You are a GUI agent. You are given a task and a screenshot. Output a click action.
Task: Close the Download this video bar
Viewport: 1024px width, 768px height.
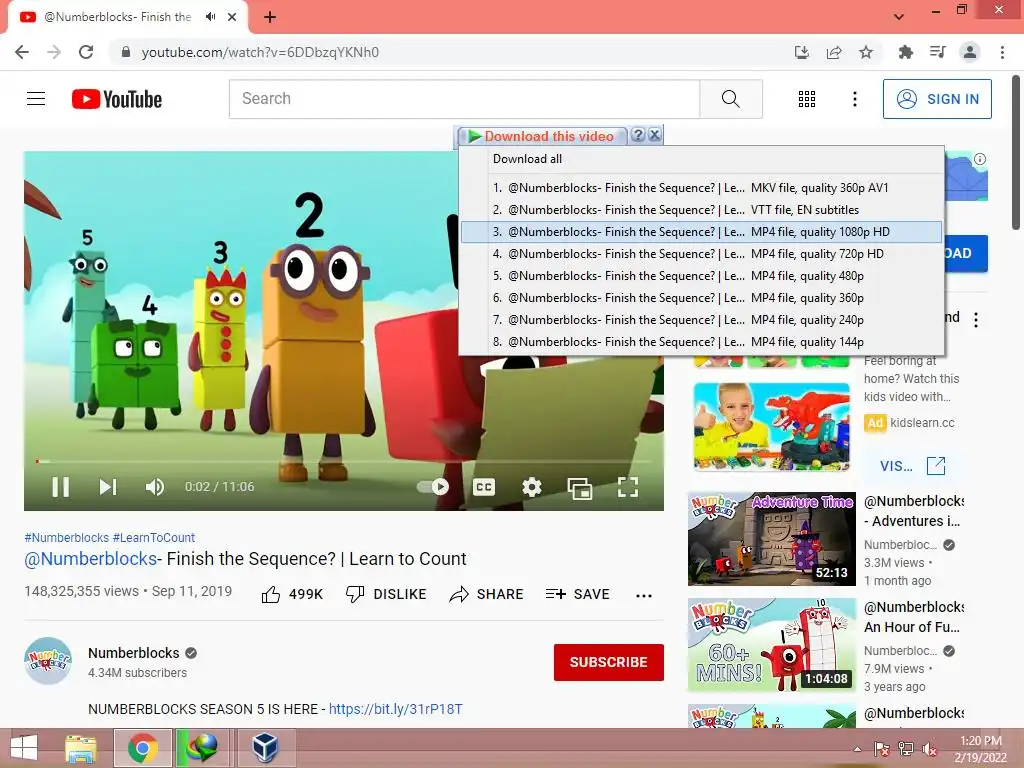point(654,135)
